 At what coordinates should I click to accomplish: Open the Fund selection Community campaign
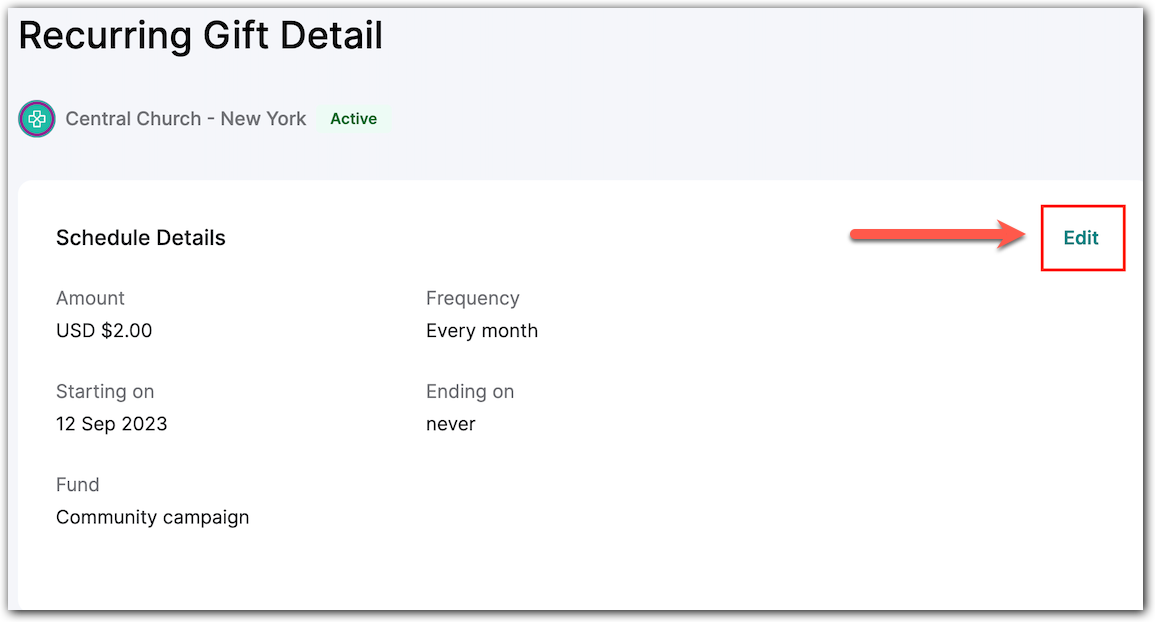click(x=152, y=517)
